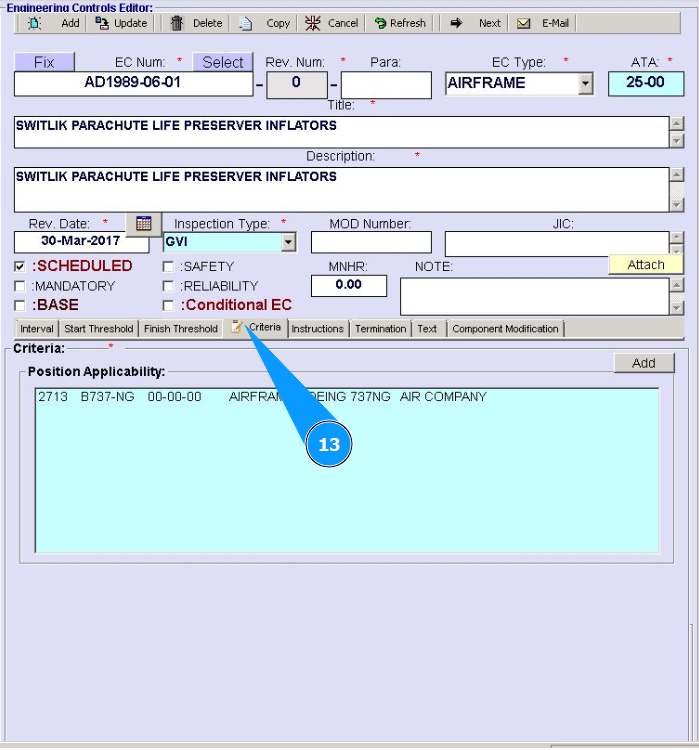Click the Add toolbar icon

pyautogui.click(x=34, y=23)
